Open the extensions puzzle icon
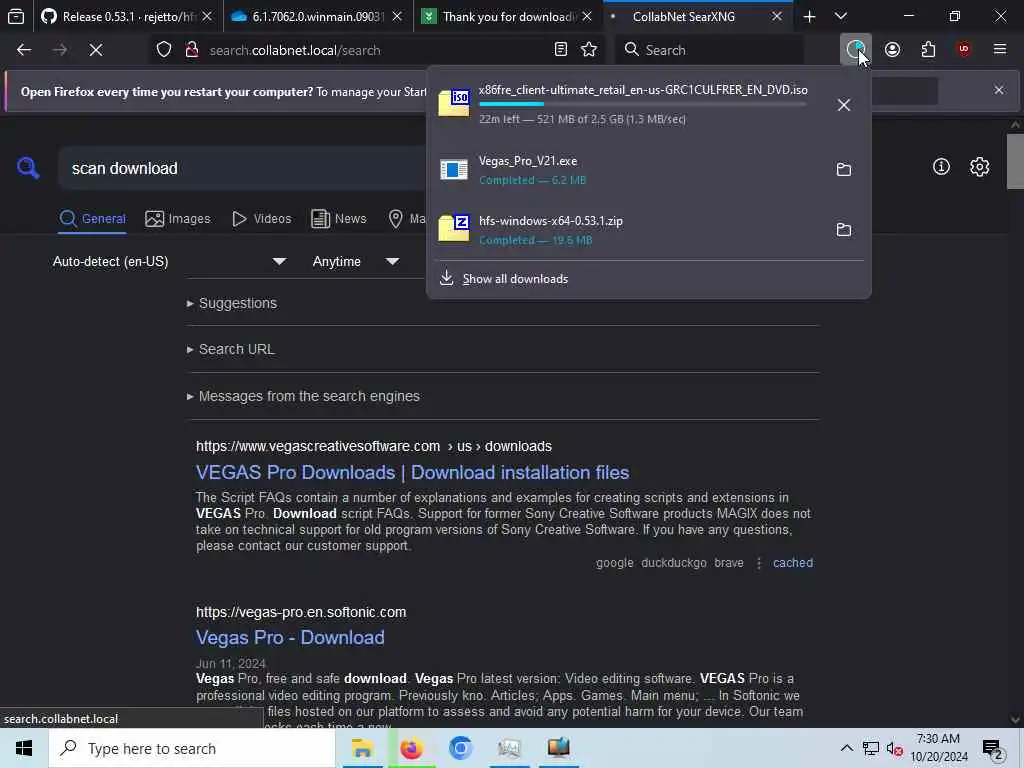 (x=928, y=50)
